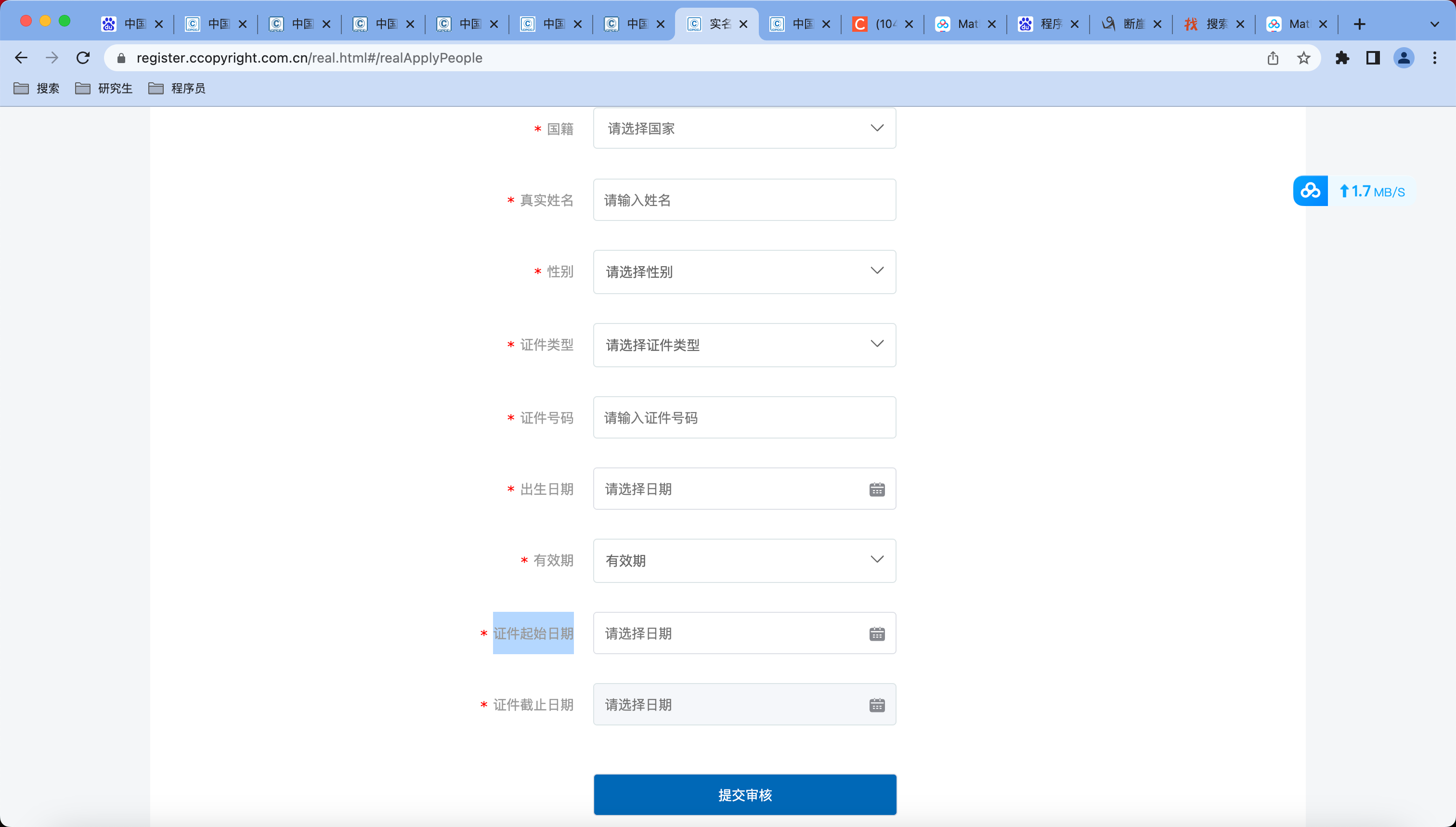Bookmark this page with the star icon
Image resolution: width=1456 pixels, height=827 pixels.
point(1303,58)
